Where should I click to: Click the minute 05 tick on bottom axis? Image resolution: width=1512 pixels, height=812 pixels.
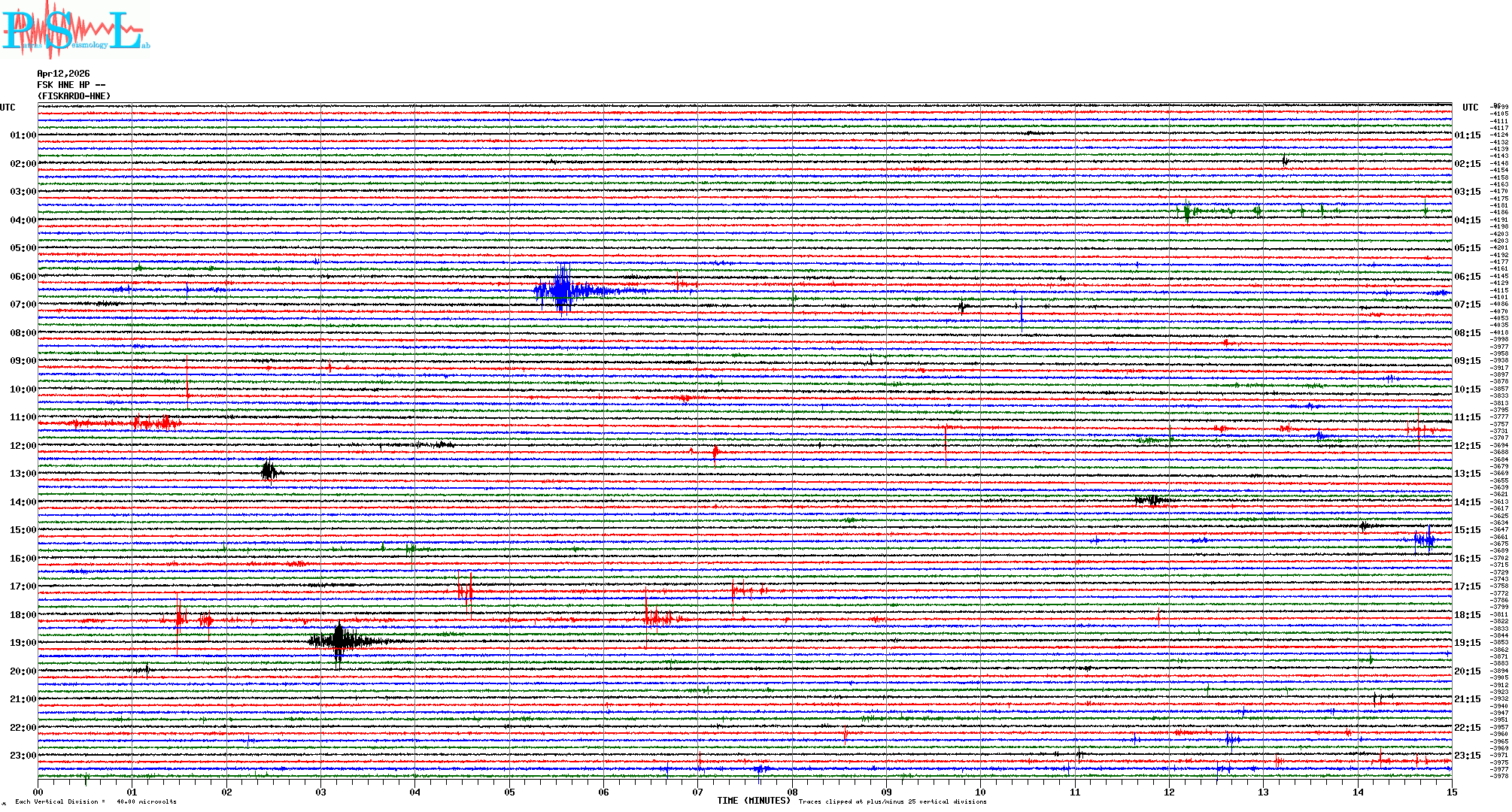(x=509, y=792)
